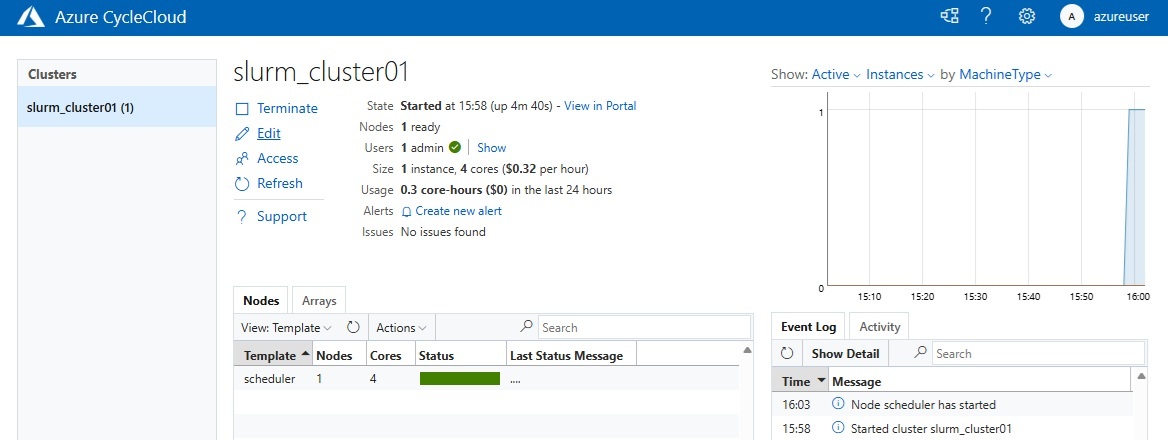Click the green scheduler status bar
The height and width of the screenshot is (440, 1168).
click(460, 378)
